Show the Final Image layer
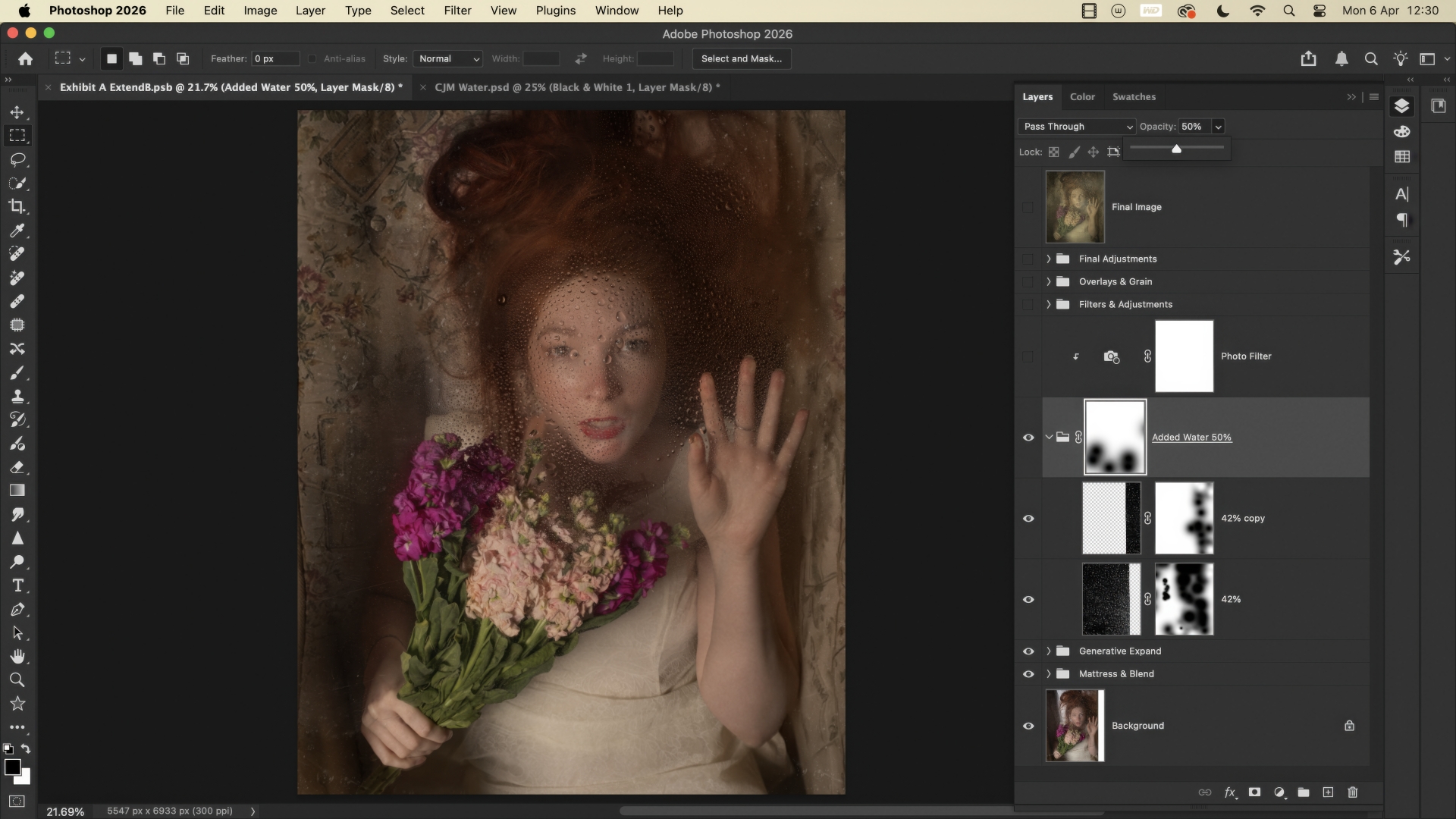The image size is (1456, 819). [x=1028, y=207]
